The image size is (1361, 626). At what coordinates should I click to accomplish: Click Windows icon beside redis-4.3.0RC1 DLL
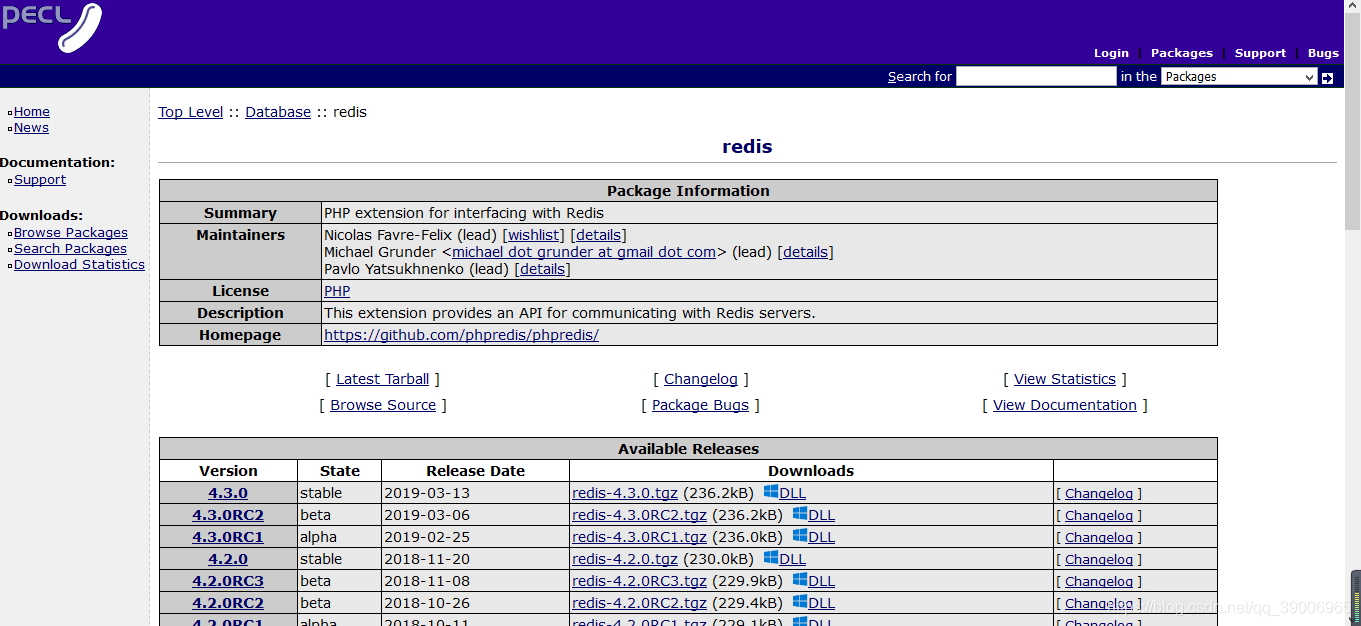tap(800, 536)
